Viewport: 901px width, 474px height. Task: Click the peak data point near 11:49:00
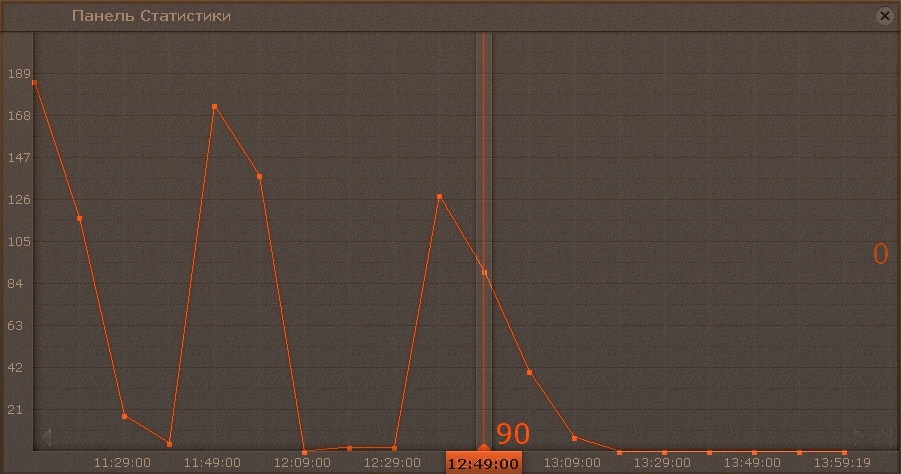(214, 106)
